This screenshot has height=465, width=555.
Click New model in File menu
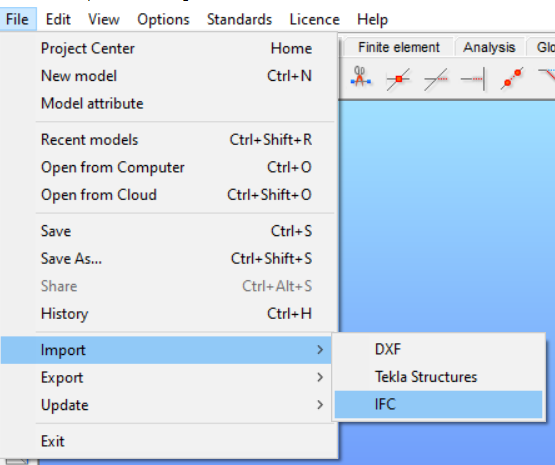pos(176,76)
